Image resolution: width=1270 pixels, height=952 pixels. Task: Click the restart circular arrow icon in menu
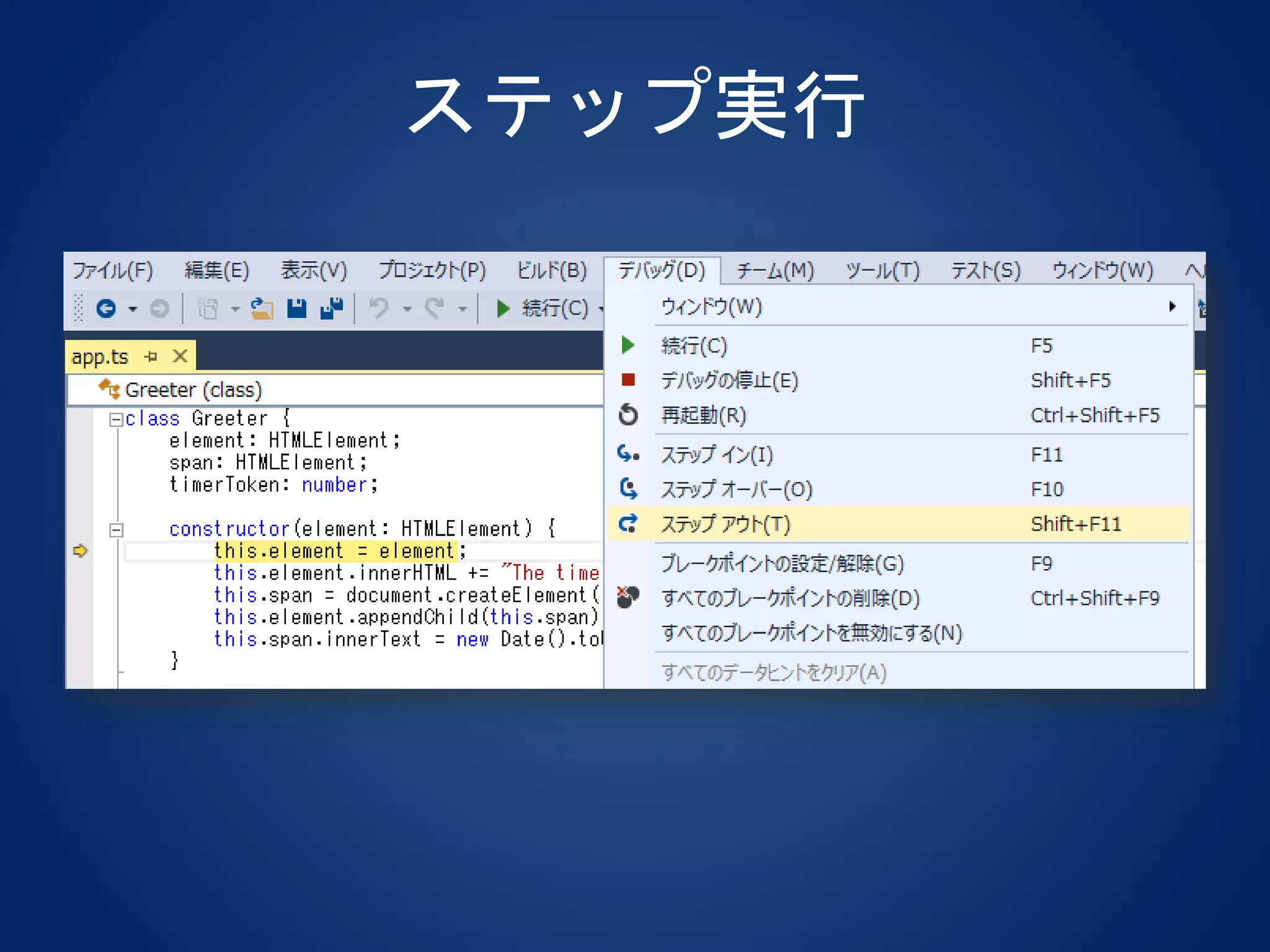click(x=628, y=414)
